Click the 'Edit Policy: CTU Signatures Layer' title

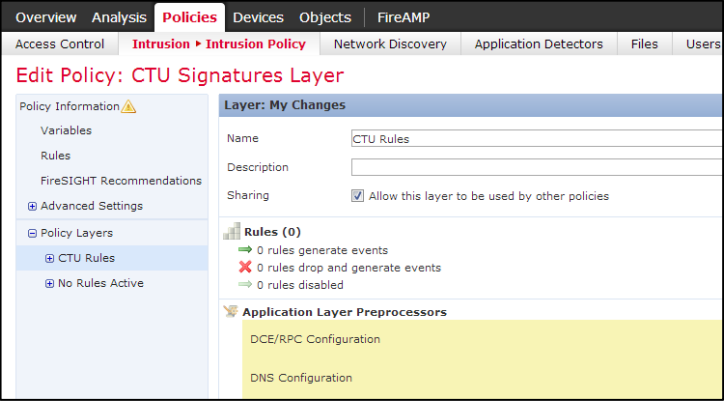(180, 75)
